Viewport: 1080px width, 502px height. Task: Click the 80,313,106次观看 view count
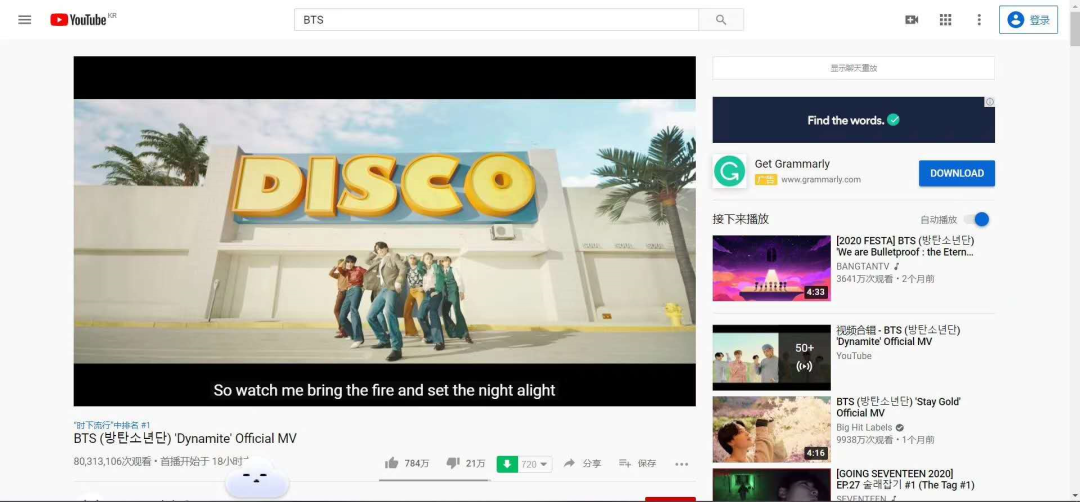point(112,463)
